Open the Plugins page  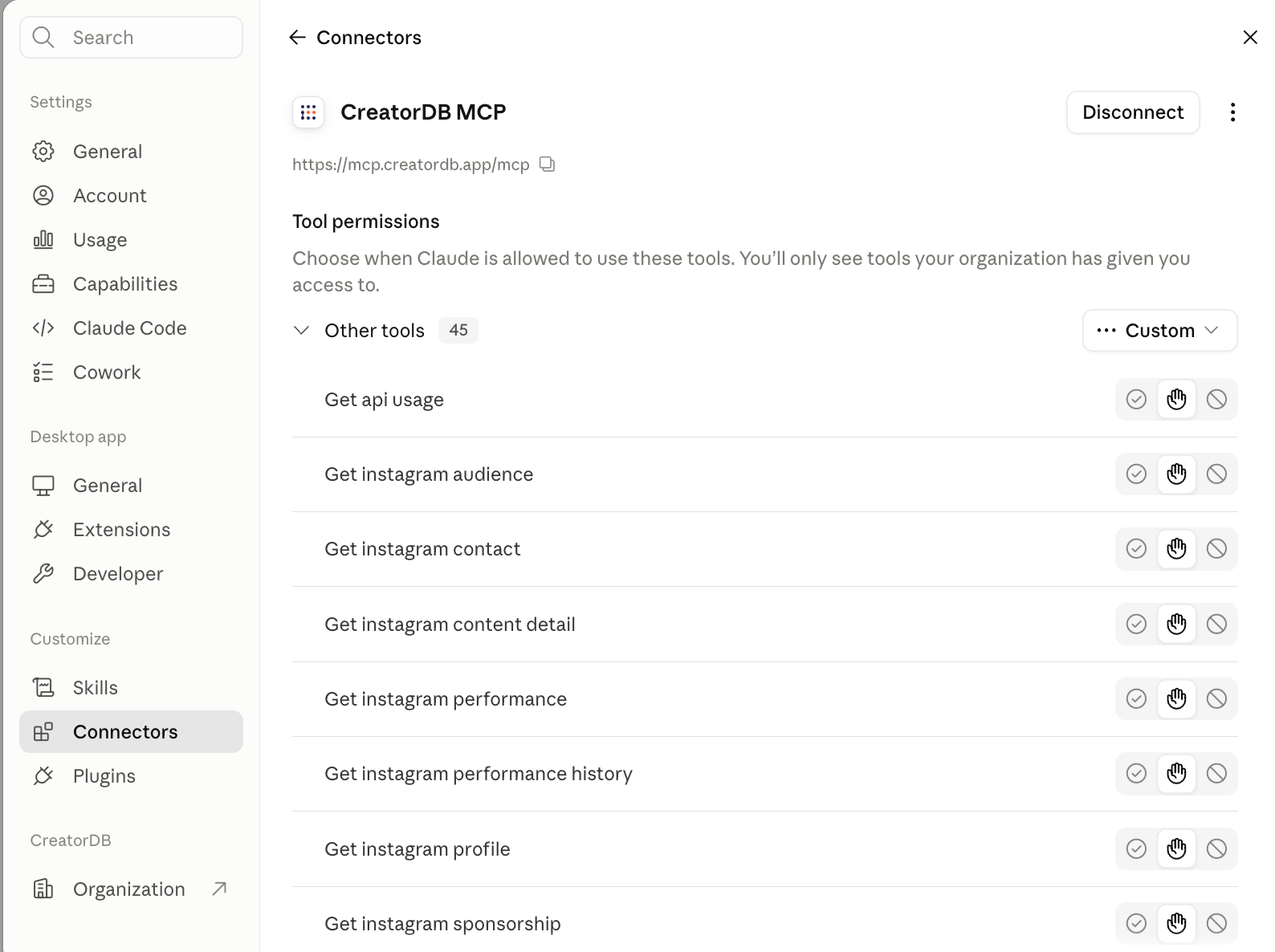click(x=131, y=776)
